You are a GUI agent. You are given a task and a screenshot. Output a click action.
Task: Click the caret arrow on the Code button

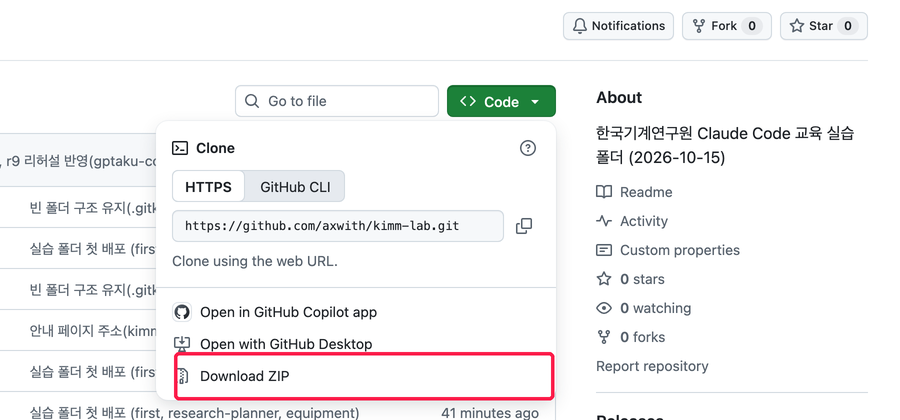point(535,102)
